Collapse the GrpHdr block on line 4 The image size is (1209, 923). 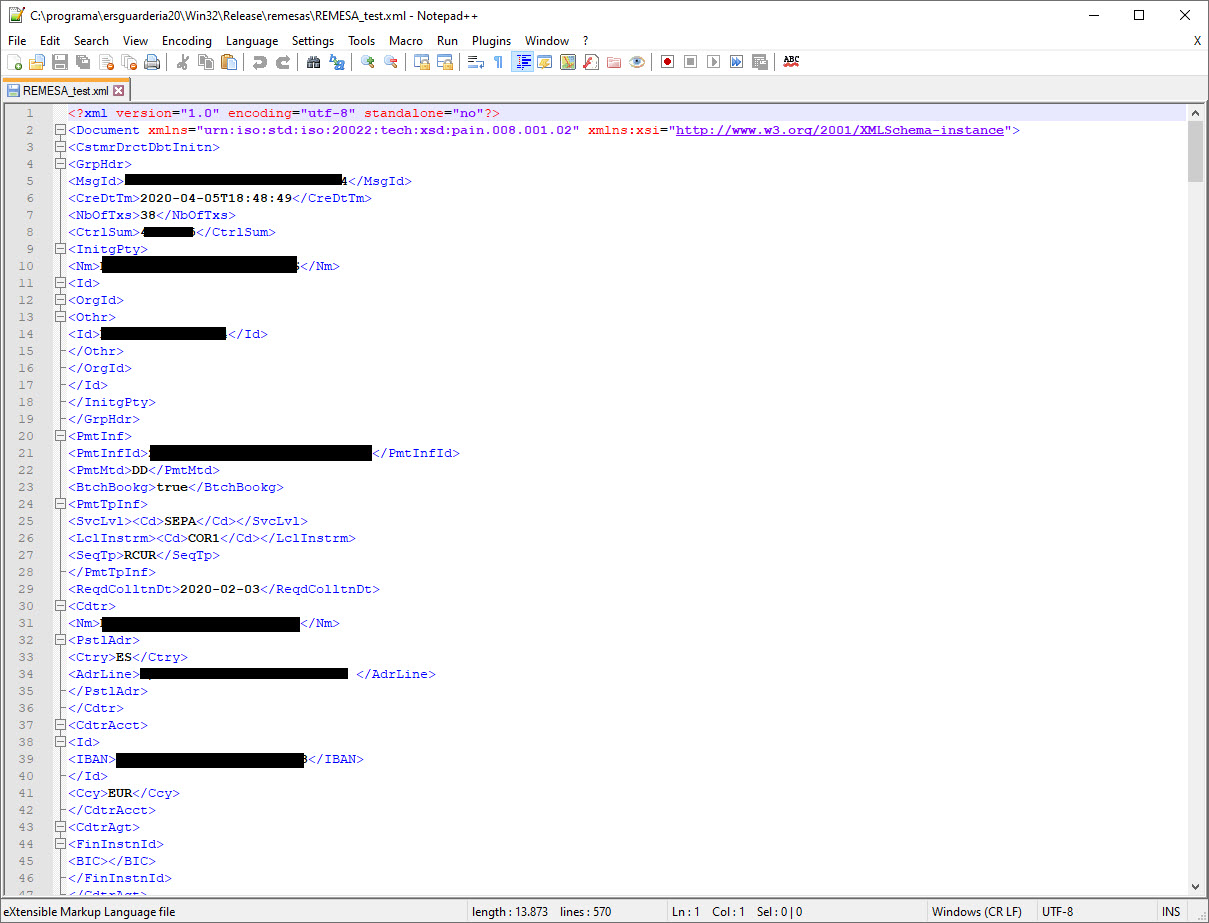pos(60,164)
